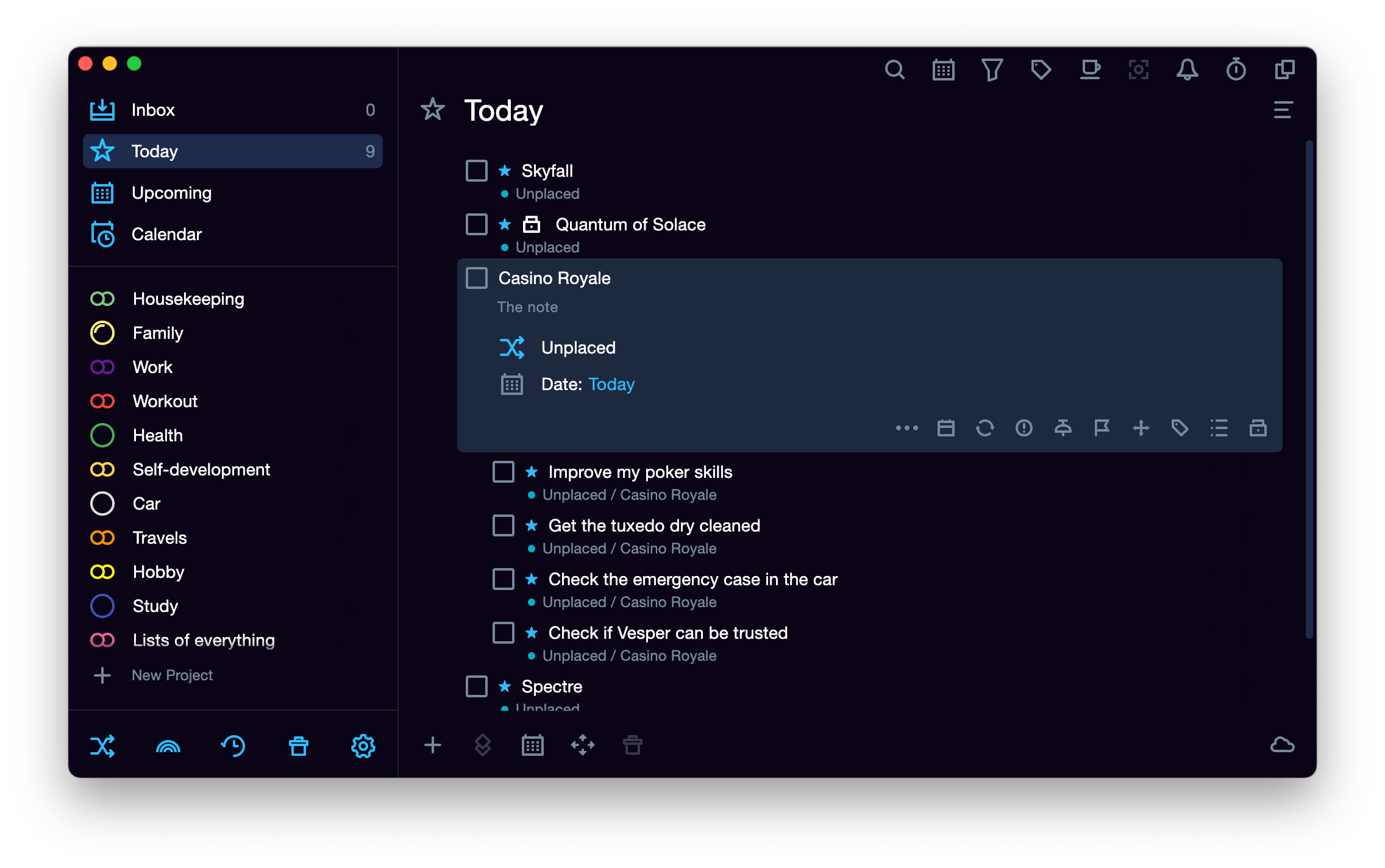Open the Workout project
The width and height of the screenshot is (1385, 868).
pyautogui.click(x=233, y=401)
